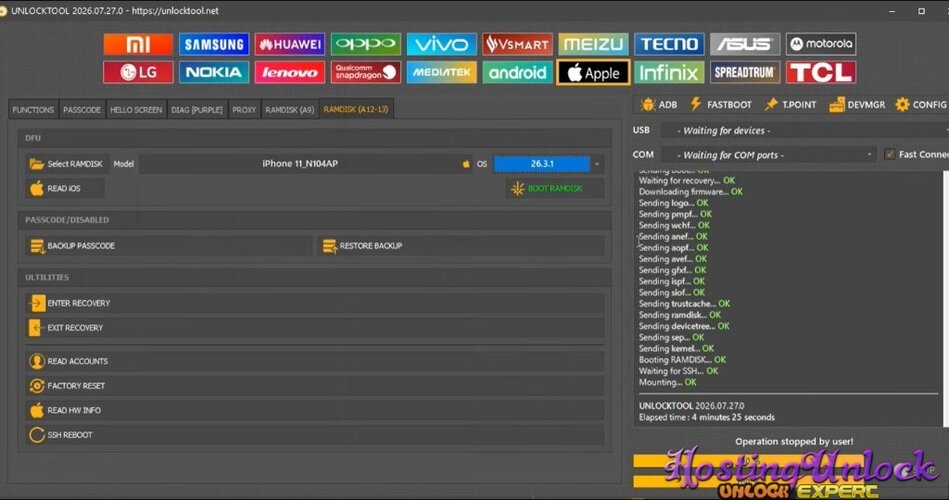Switch to the FUNCTIONS tab

[x=33, y=110]
